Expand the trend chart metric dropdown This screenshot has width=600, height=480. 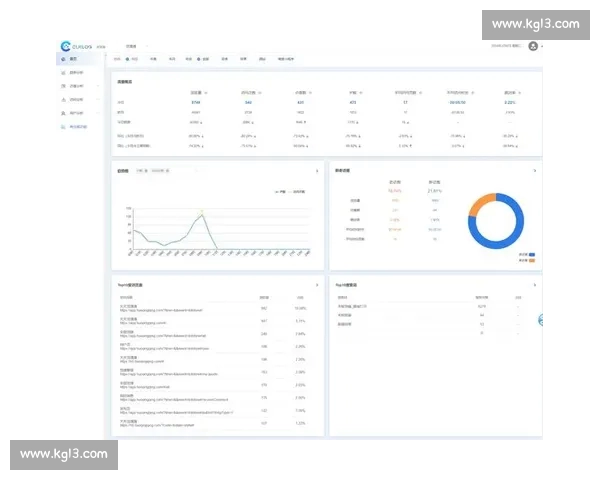point(141,171)
